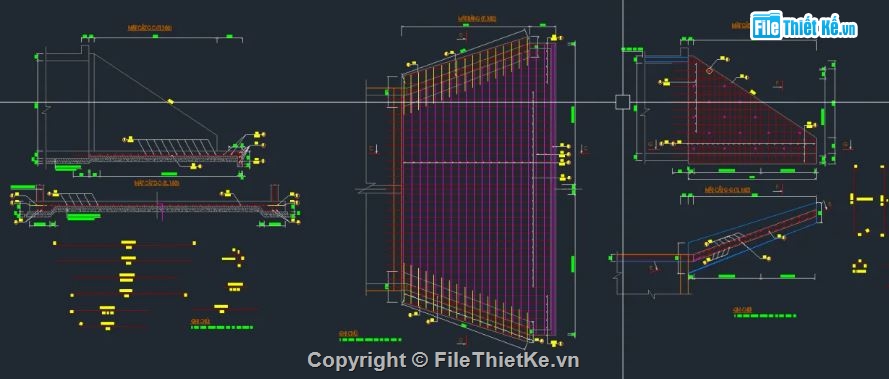Screen dimensions: 889x379
Task: Select the green note line below rebar schedule bars
Action: [222, 327]
